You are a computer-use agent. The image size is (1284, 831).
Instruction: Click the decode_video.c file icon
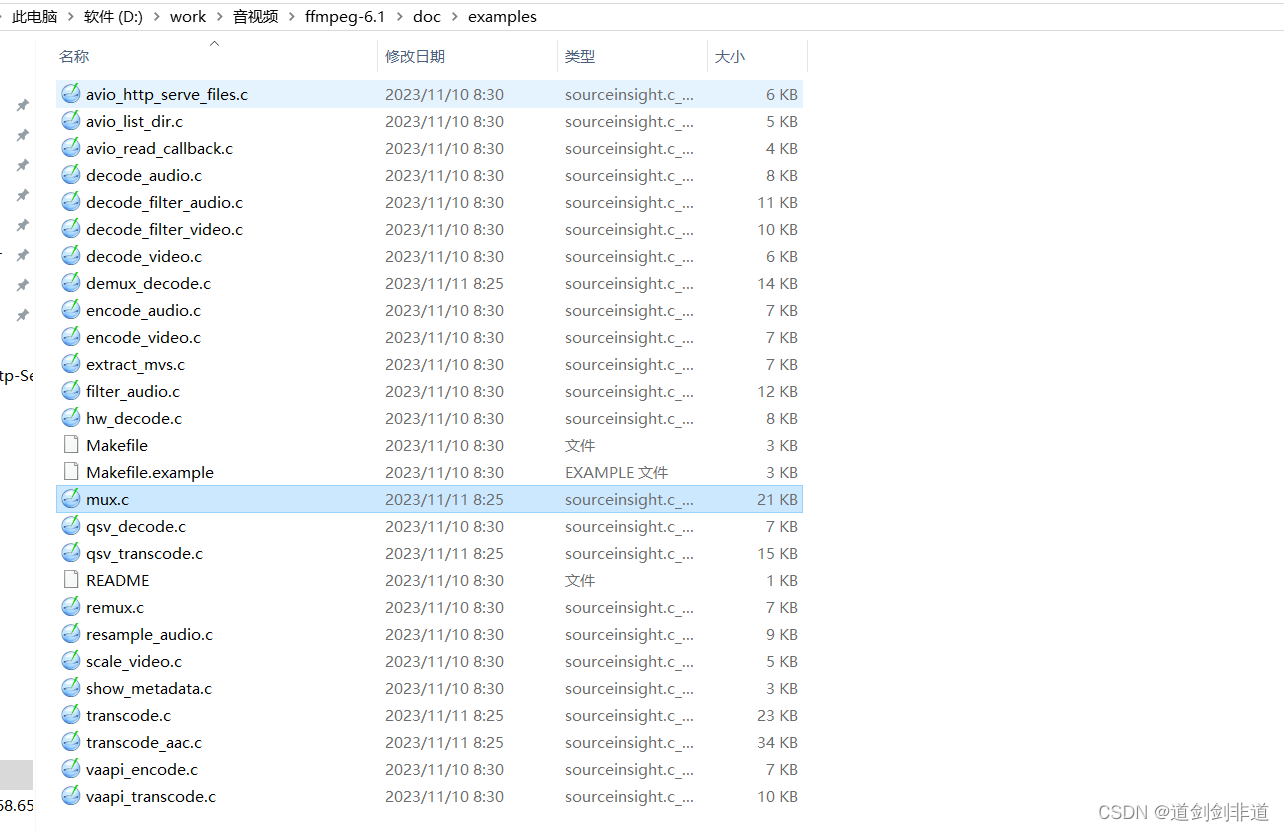[x=70, y=256]
